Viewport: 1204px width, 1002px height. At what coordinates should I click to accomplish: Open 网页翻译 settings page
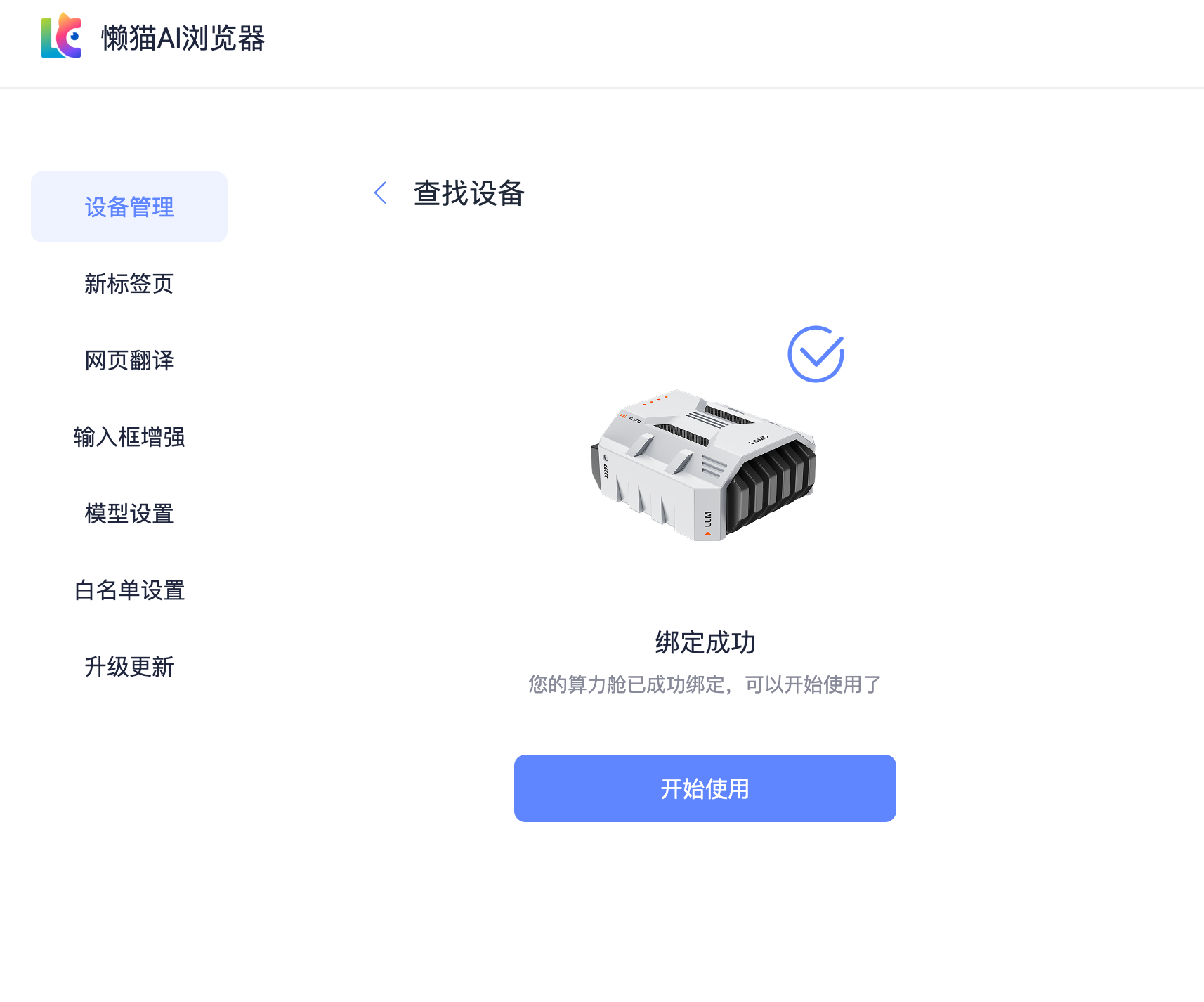pyautogui.click(x=129, y=360)
